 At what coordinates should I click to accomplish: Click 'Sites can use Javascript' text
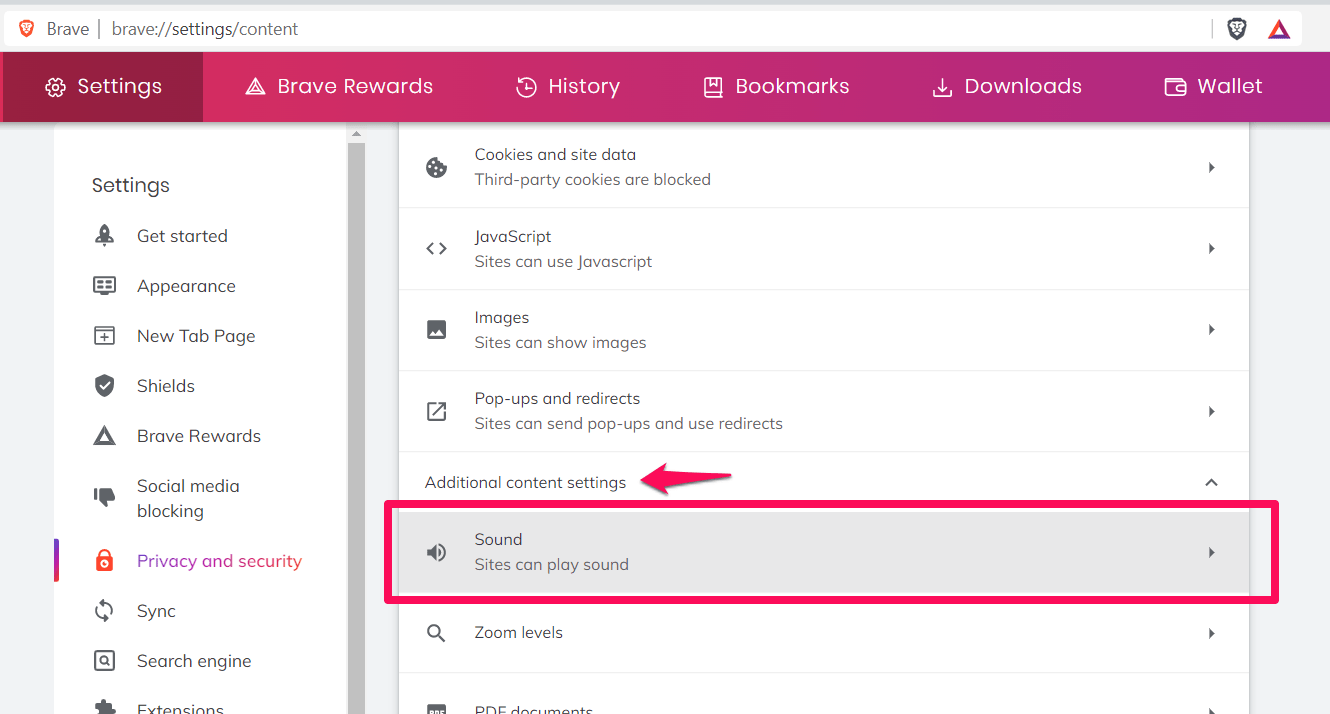pyautogui.click(x=563, y=262)
